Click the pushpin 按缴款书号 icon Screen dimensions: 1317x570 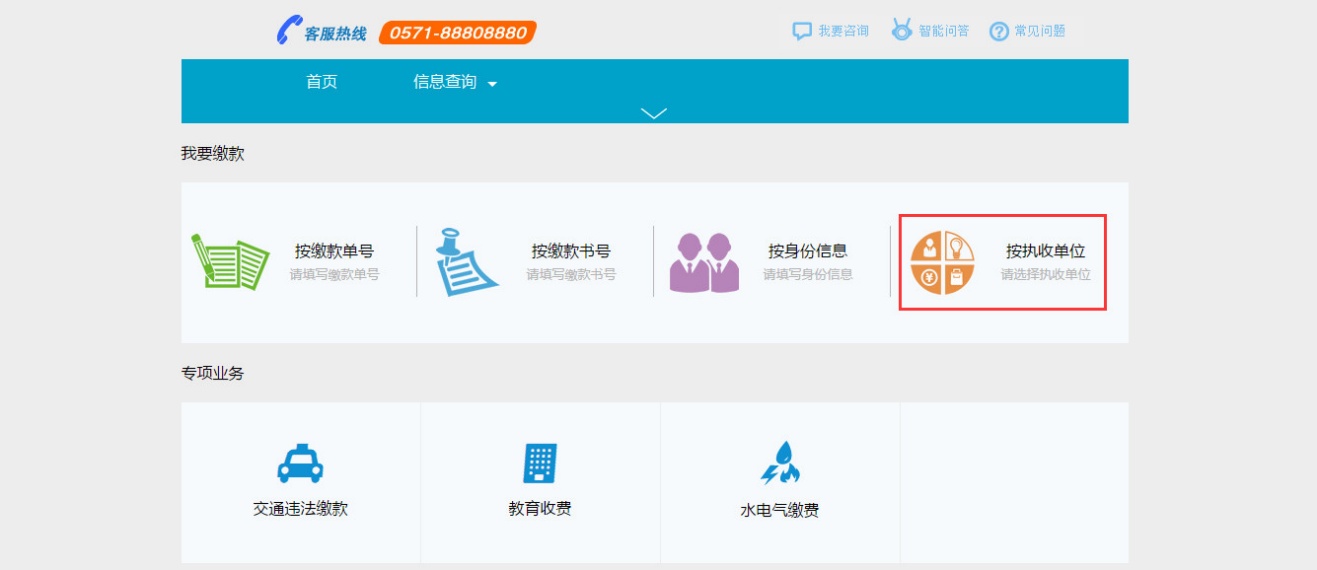(x=467, y=262)
